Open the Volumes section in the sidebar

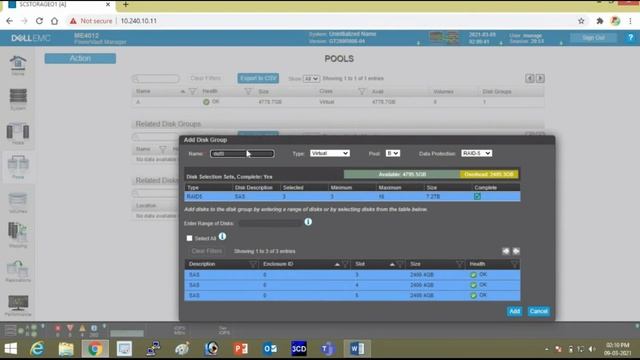pos(18,202)
